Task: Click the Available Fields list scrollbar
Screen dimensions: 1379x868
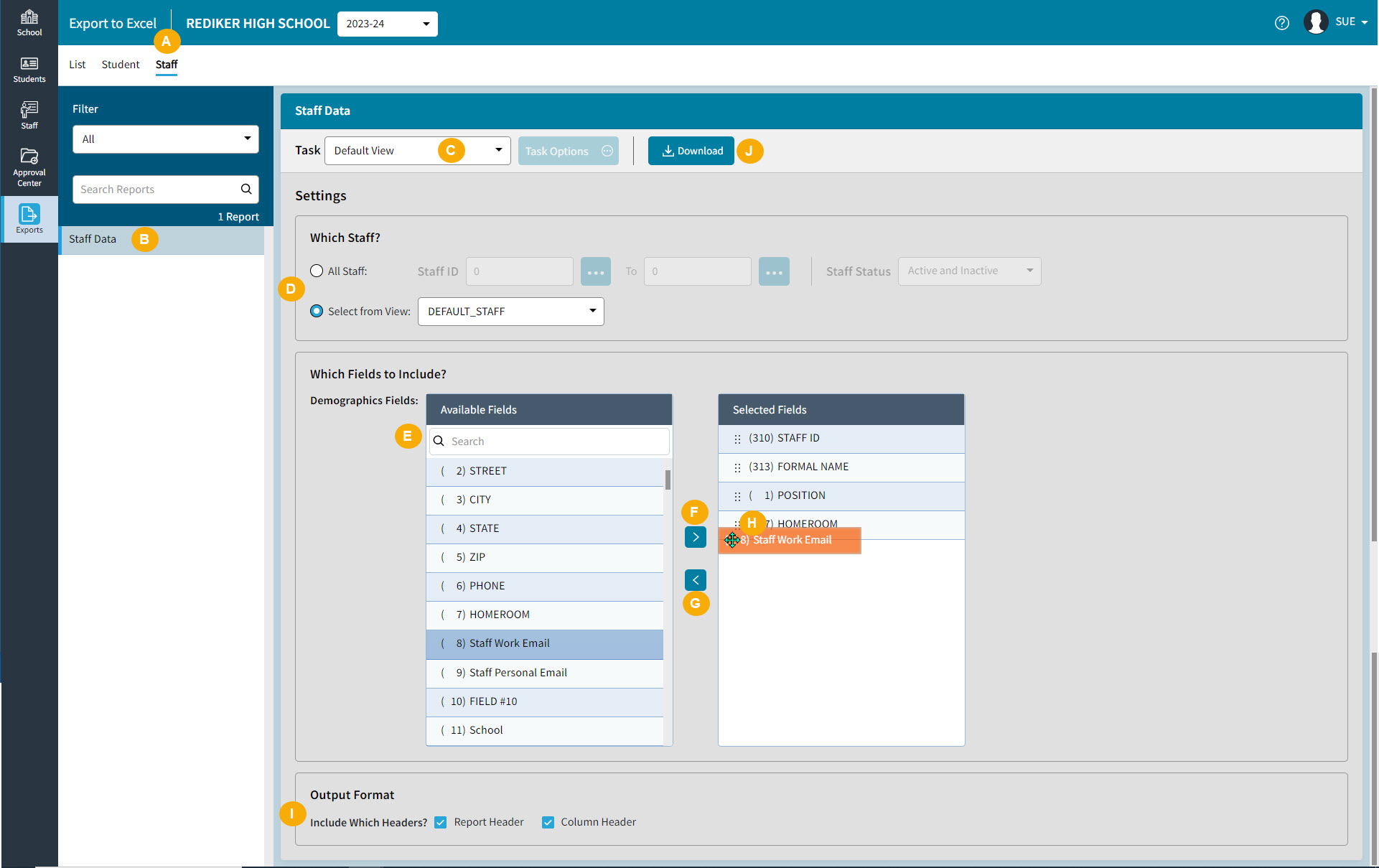Action: (x=668, y=480)
